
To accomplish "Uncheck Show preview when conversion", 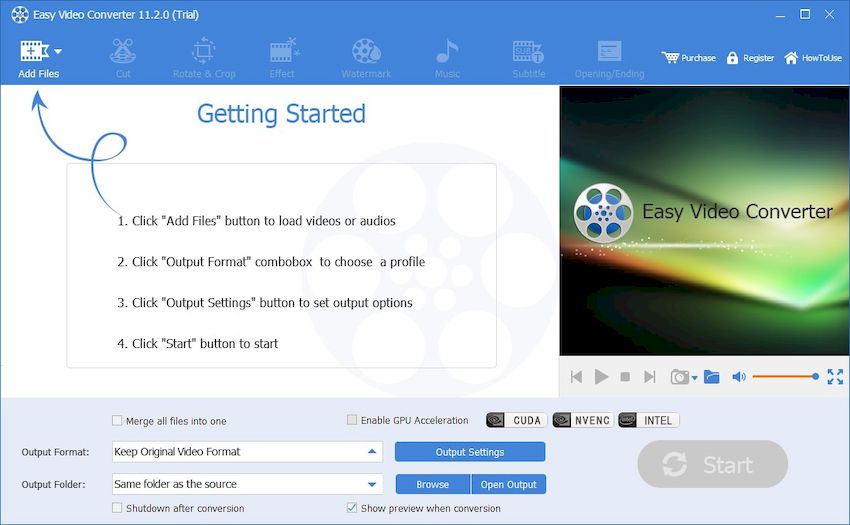I will [352, 508].
